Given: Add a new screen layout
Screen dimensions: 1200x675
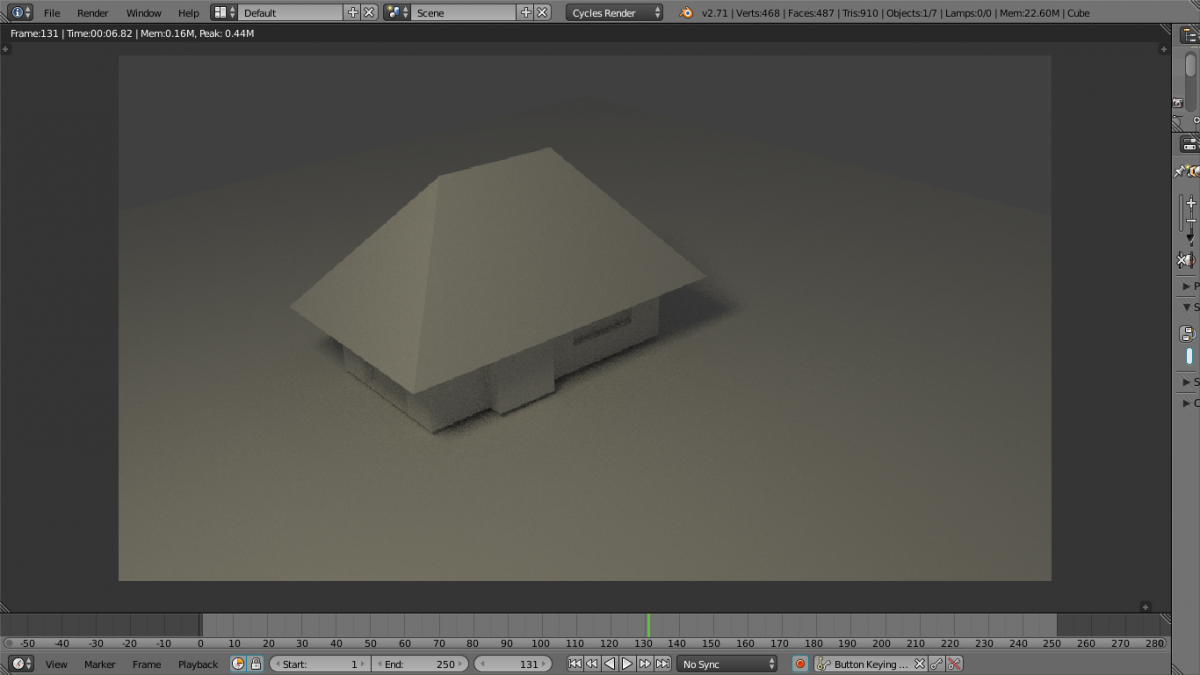Looking at the screenshot, I should (352, 13).
